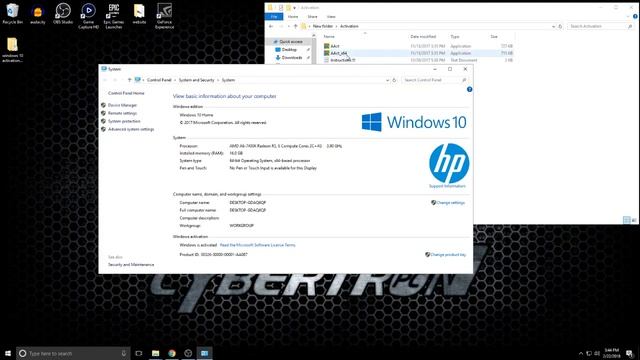Open the Audacity desktop shortcut
Image resolution: width=640 pixels, height=360 pixels.
pos(38,13)
